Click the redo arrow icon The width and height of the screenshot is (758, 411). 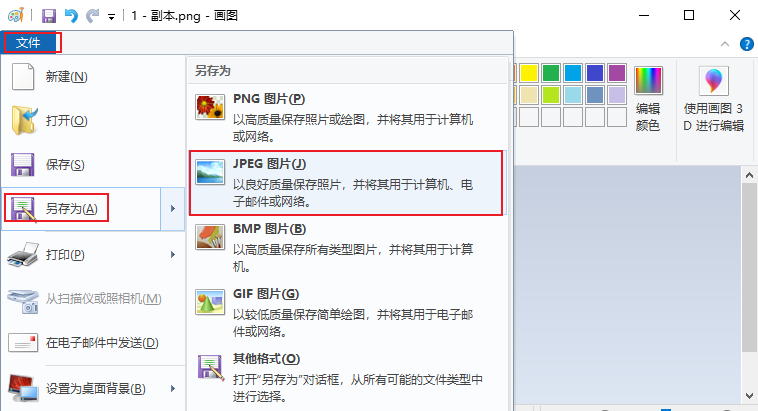pos(92,16)
